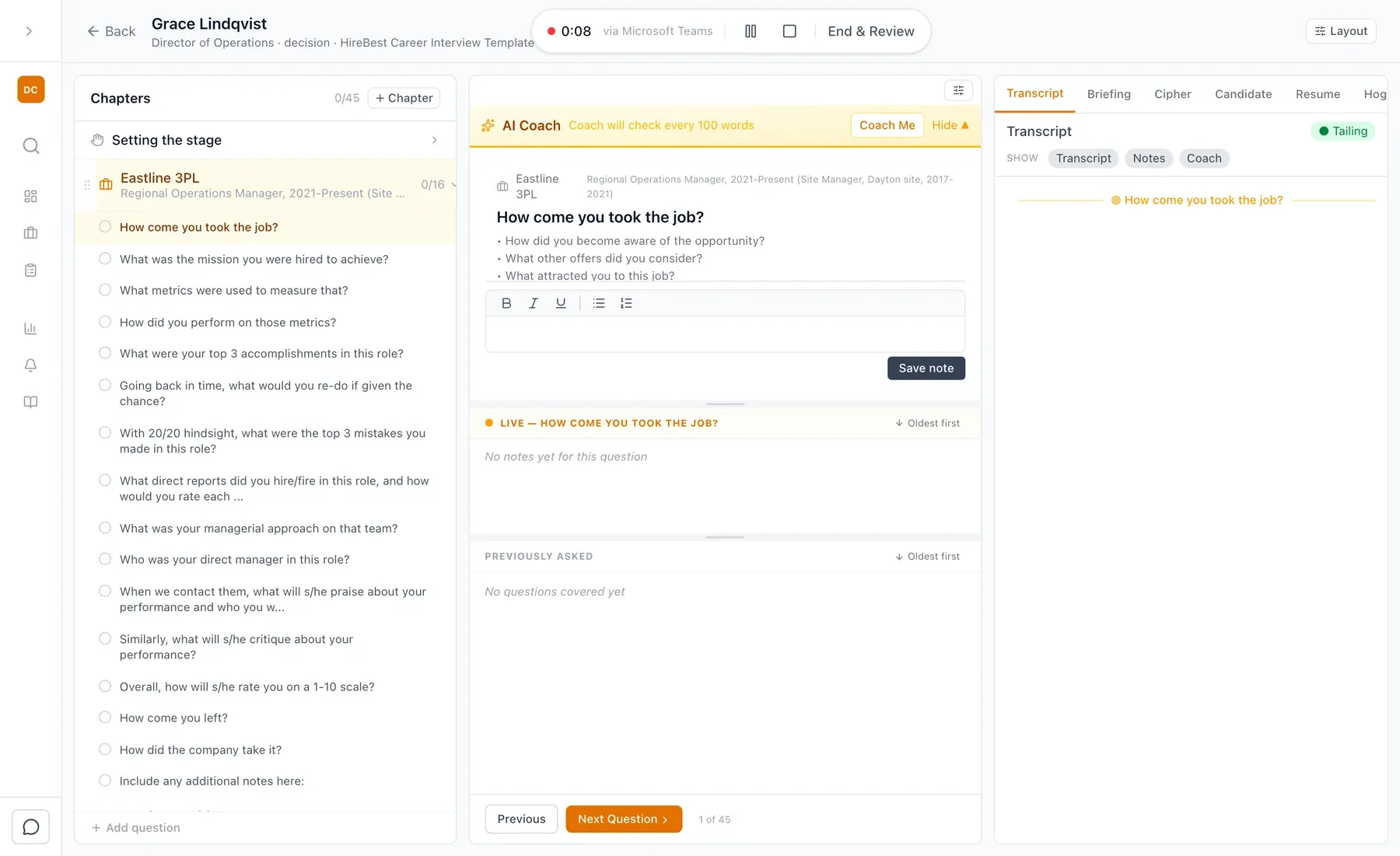
Task: Toggle the Notes show filter chip
Action: (x=1149, y=158)
